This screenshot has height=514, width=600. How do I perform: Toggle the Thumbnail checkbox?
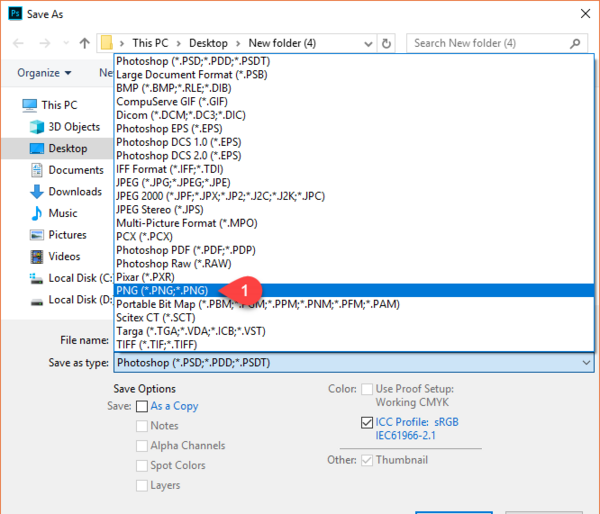(x=367, y=460)
